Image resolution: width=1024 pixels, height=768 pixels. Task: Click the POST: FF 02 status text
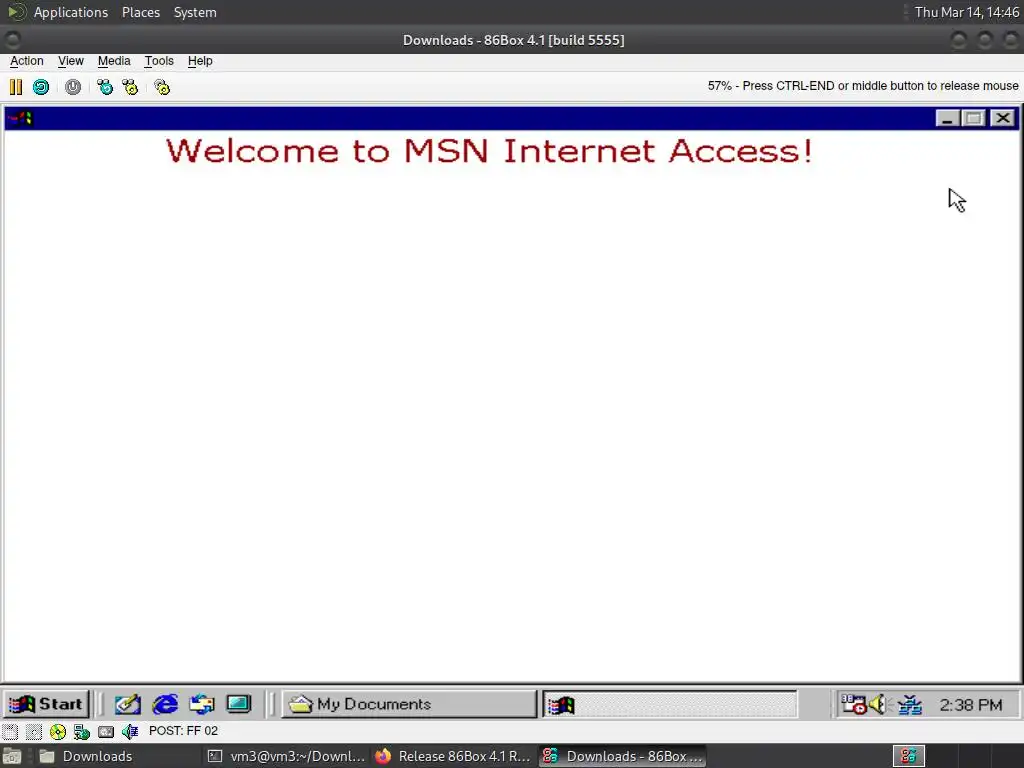(x=184, y=731)
